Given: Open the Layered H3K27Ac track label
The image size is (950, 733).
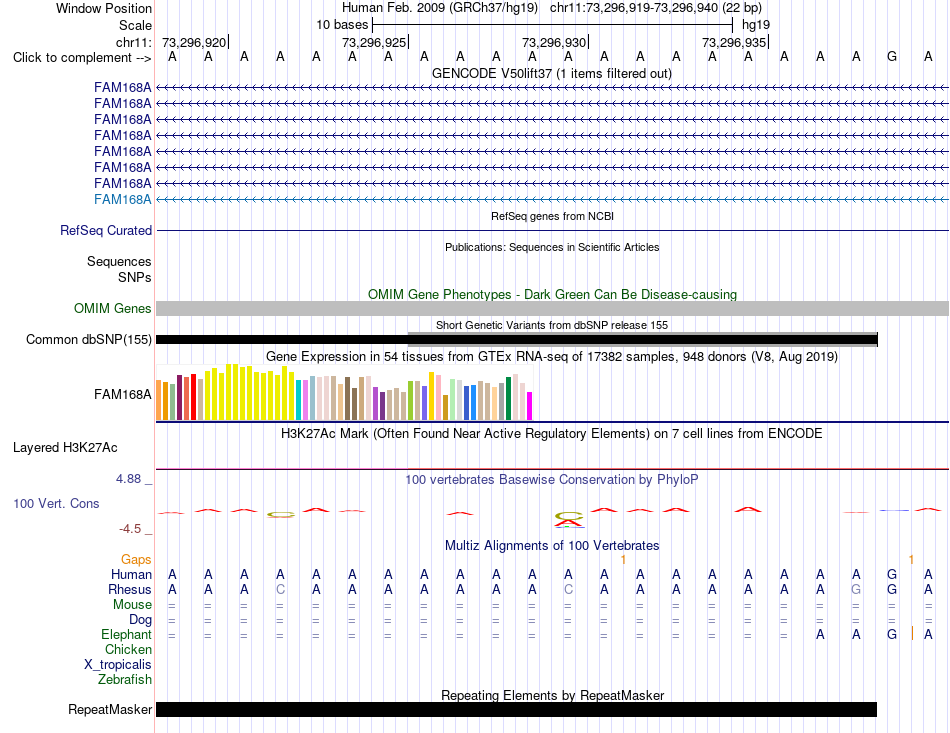Looking at the screenshot, I should pyautogui.click(x=65, y=448).
